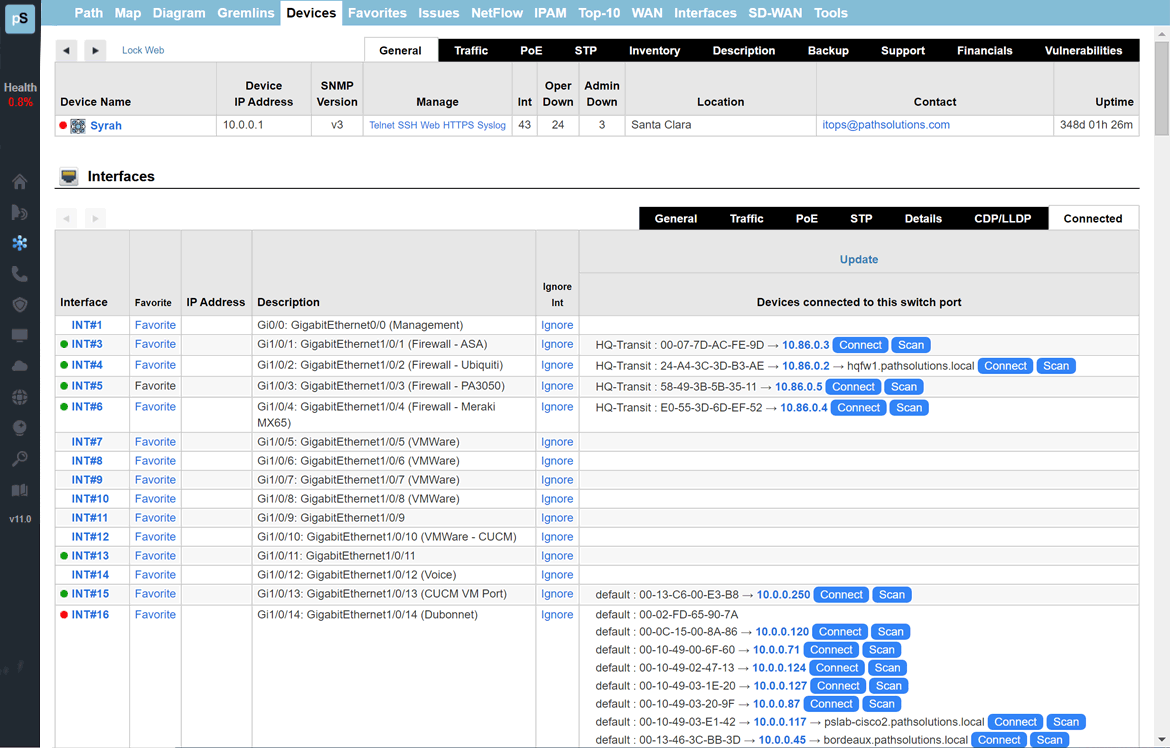Viewport: 1170px width, 748px height.
Task: Switch to CDP/LLDP interfaces tab
Action: coord(1002,218)
